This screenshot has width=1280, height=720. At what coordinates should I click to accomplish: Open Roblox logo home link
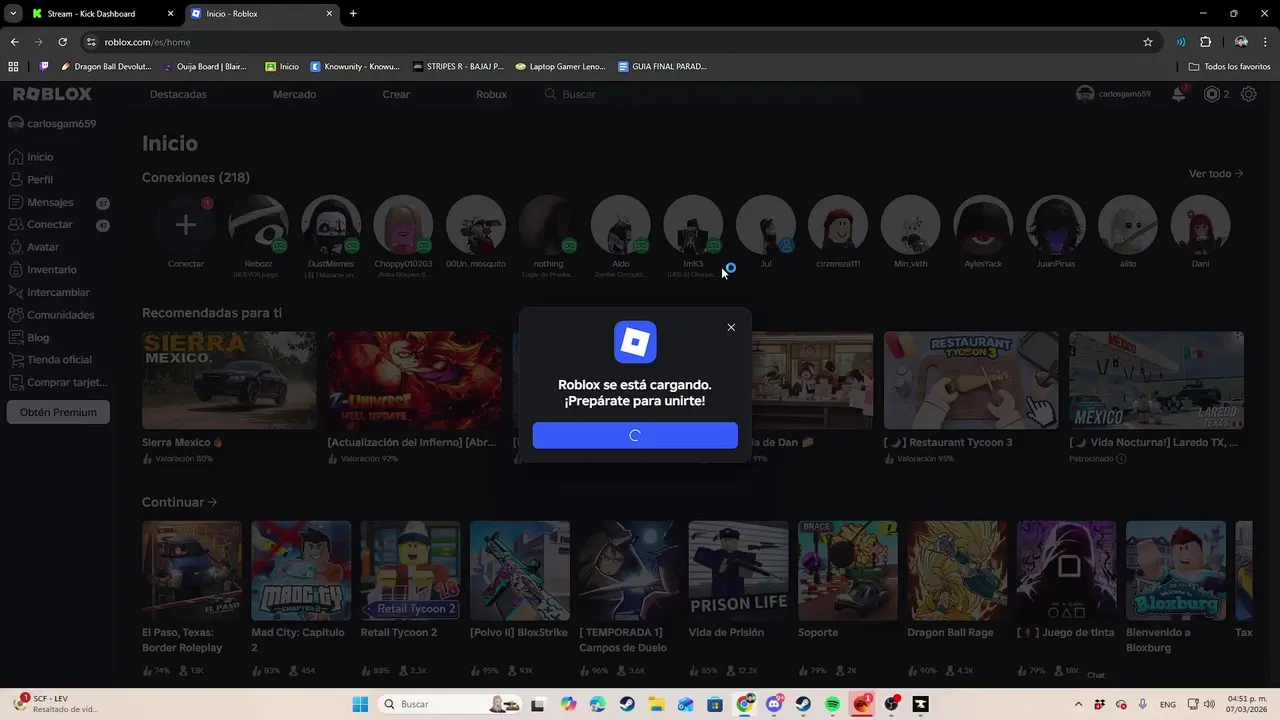coord(52,94)
